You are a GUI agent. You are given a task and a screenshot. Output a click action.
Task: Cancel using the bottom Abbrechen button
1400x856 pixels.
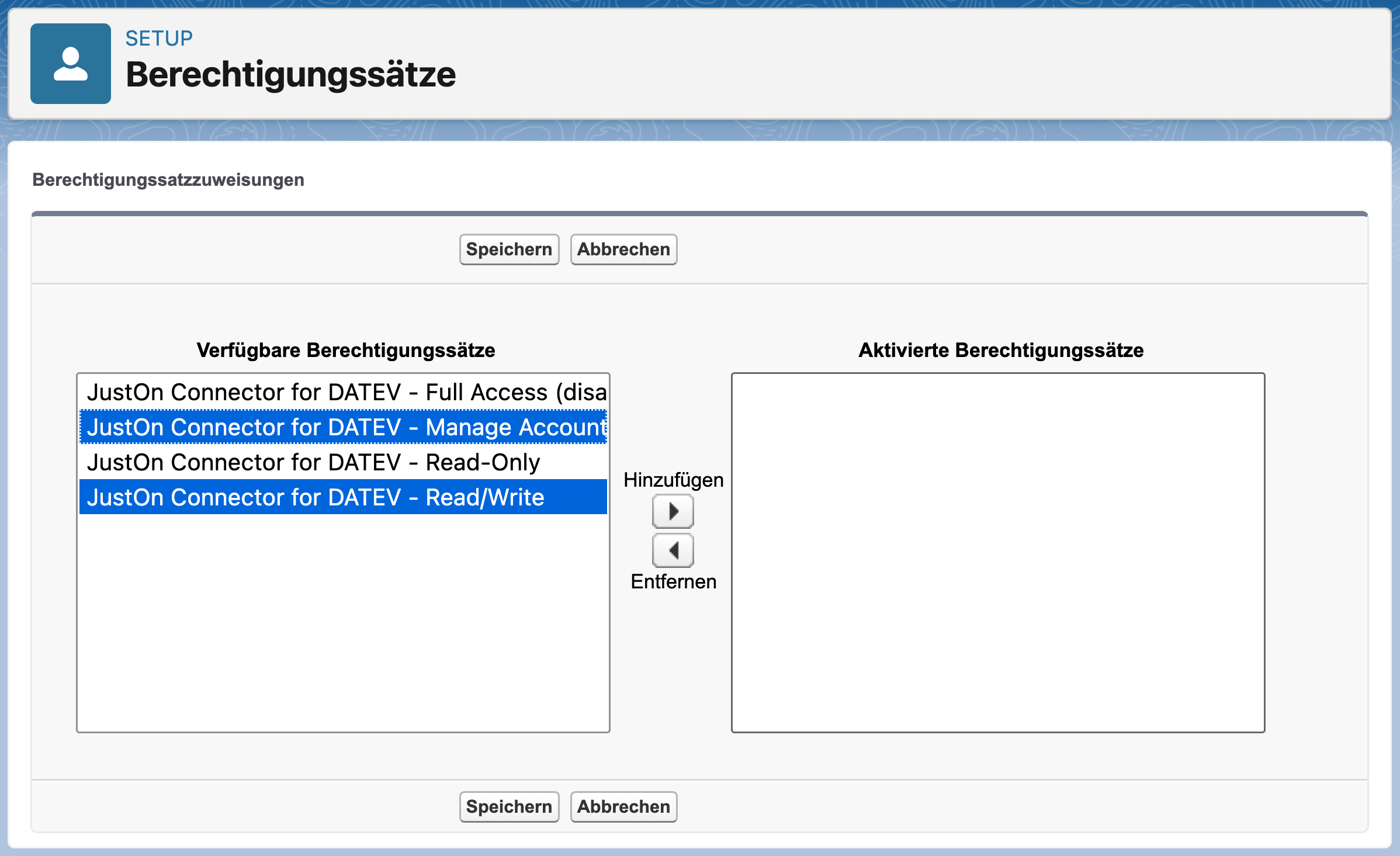(x=623, y=807)
